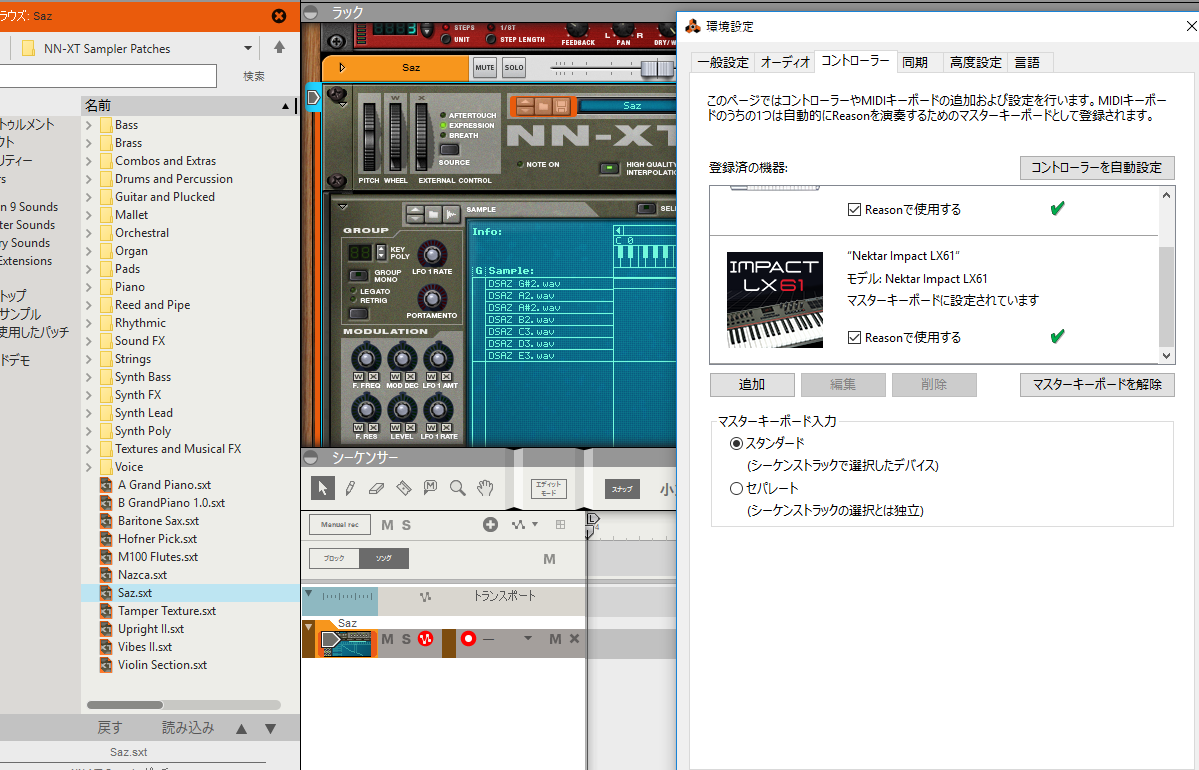Screen dimensions: 1199x770
Task: Click the エディットモード button
Action: pos(548,489)
